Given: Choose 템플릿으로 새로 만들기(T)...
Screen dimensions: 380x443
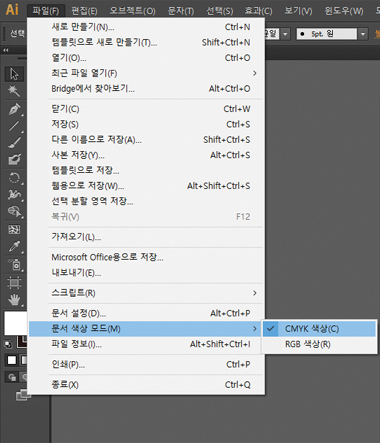Looking at the screenshot, I should [x=147, y=42].
